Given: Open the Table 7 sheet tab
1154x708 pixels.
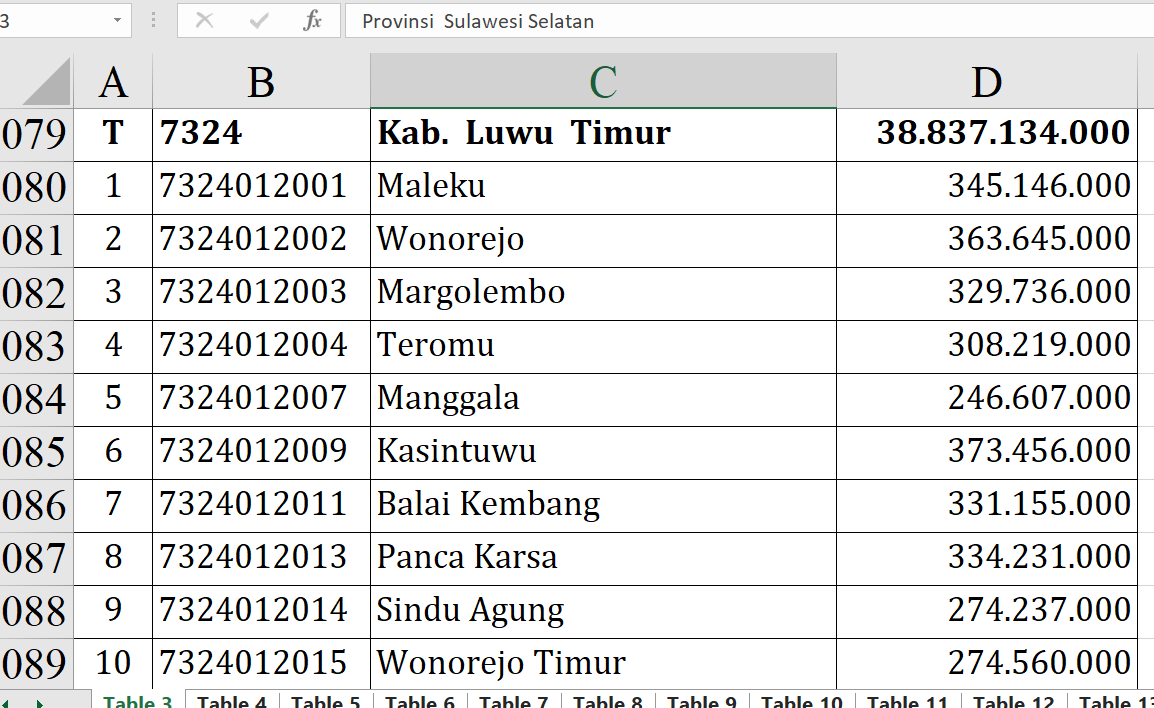Looking at the screenshot, I should (514, 702).
